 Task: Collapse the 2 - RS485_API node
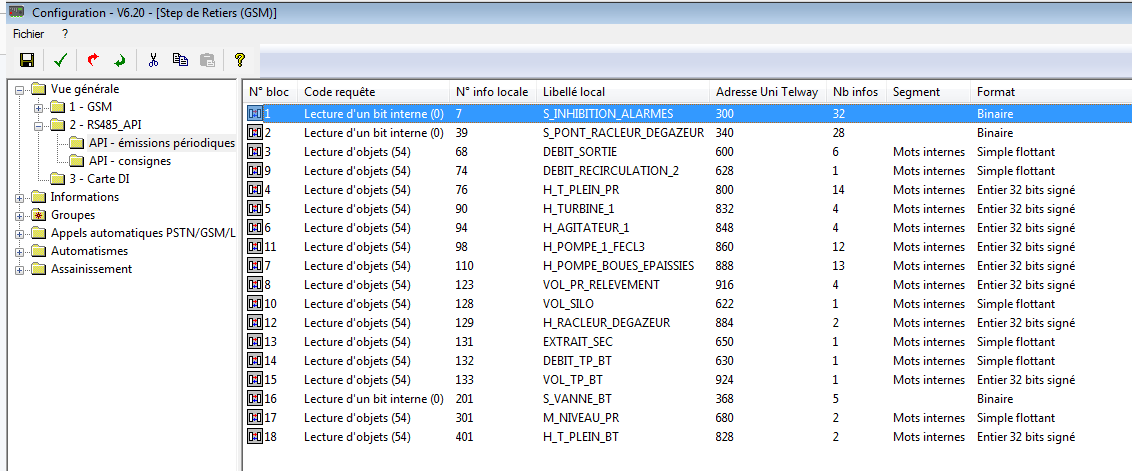pyautogui.click(x=39, y=125)
